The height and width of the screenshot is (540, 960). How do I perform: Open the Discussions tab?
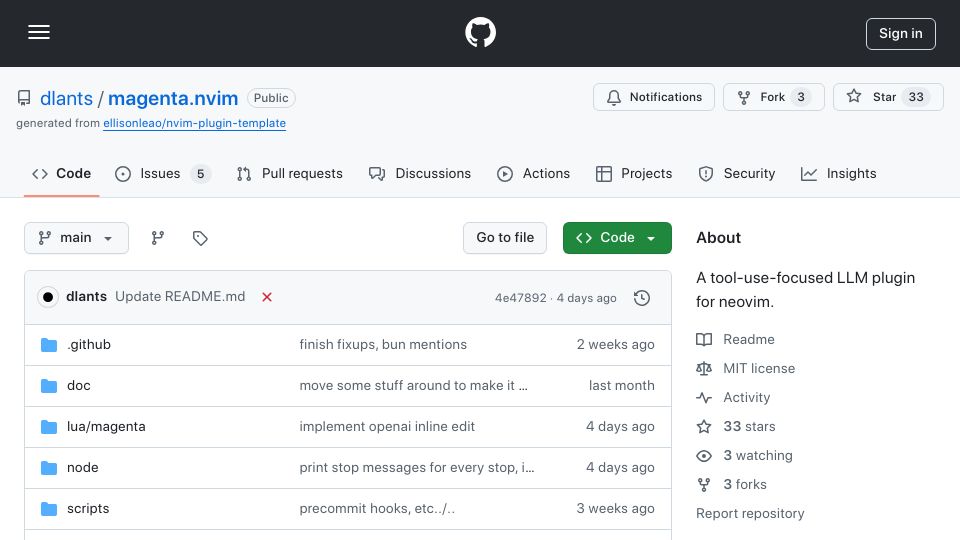pos(420,174)
